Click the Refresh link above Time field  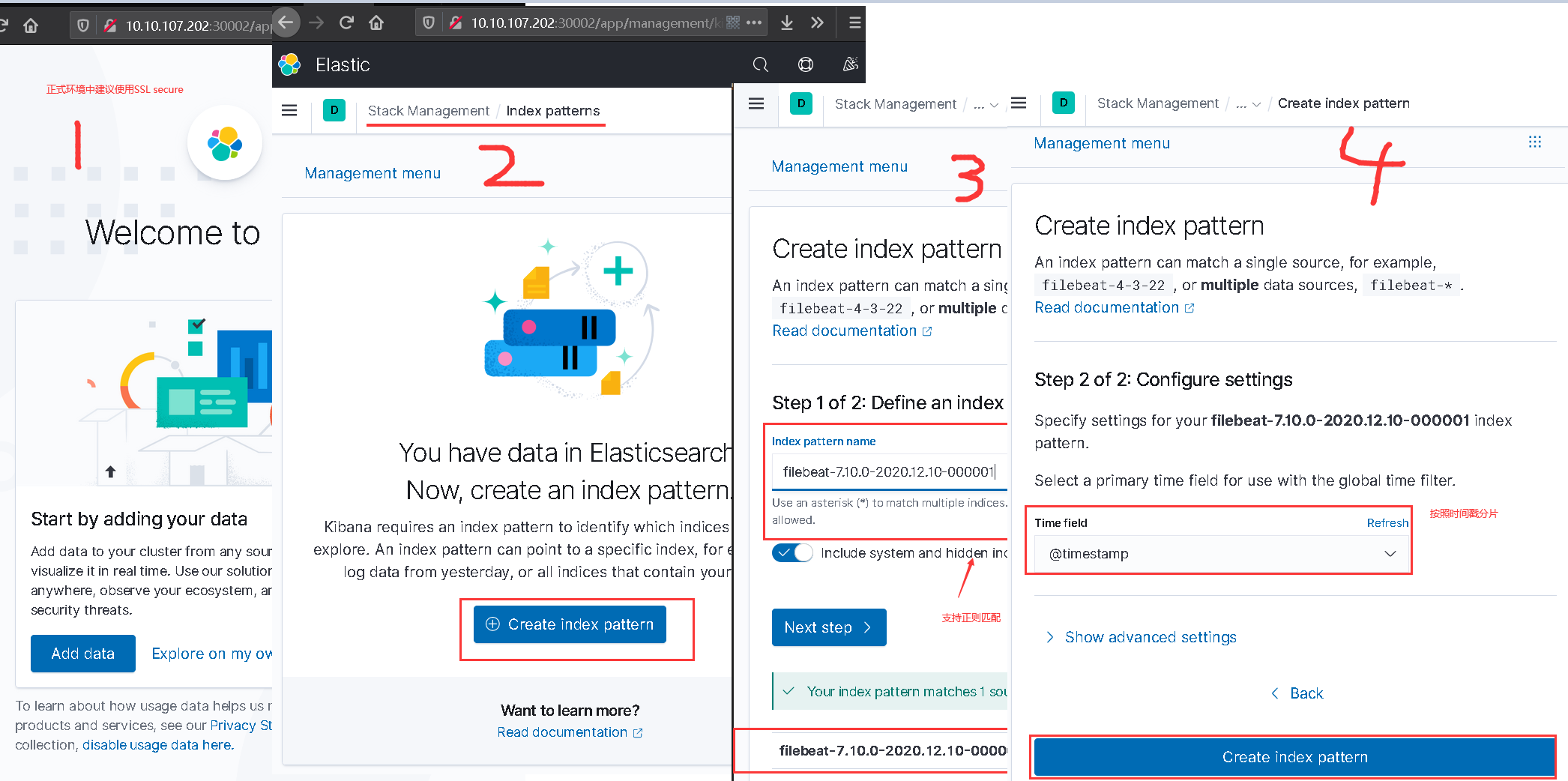tap(1387, 523)
